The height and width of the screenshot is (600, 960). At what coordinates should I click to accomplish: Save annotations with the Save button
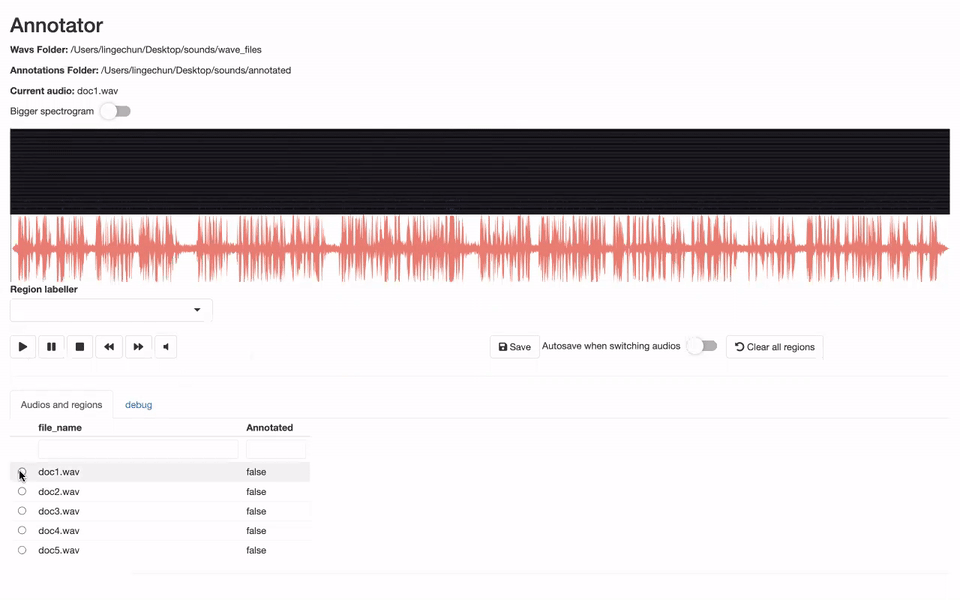[514, 347]
